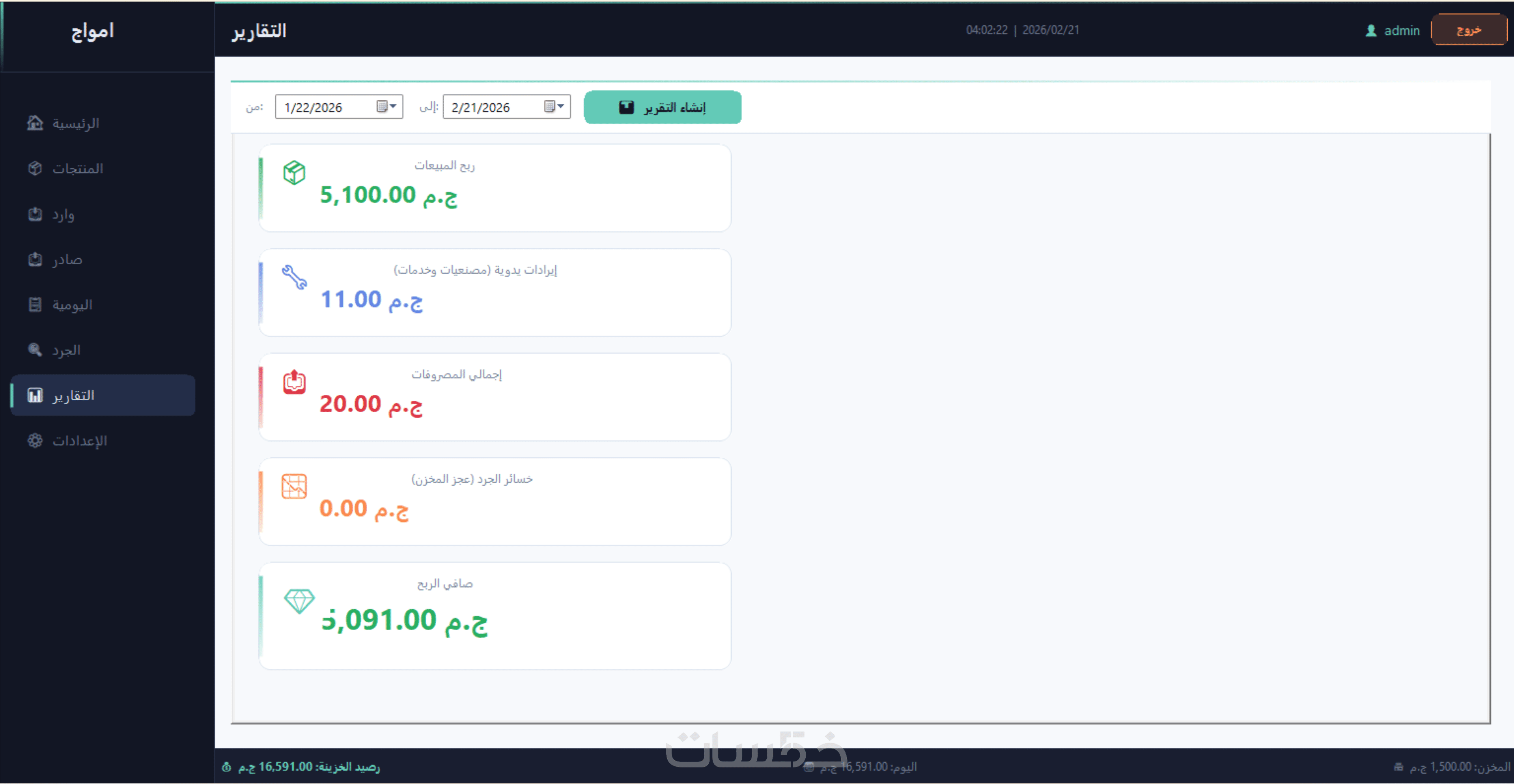Open the 'to' date calendar dropdown
Viewport: 1514px width, 784px height.
pos(554,106)
